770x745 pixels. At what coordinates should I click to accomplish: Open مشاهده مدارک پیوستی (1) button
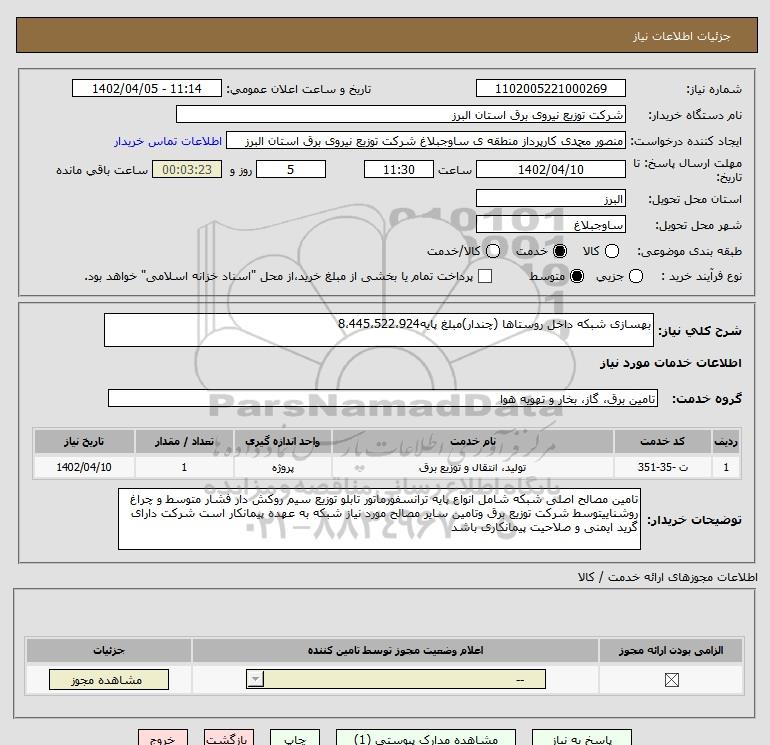click(426, 738)
